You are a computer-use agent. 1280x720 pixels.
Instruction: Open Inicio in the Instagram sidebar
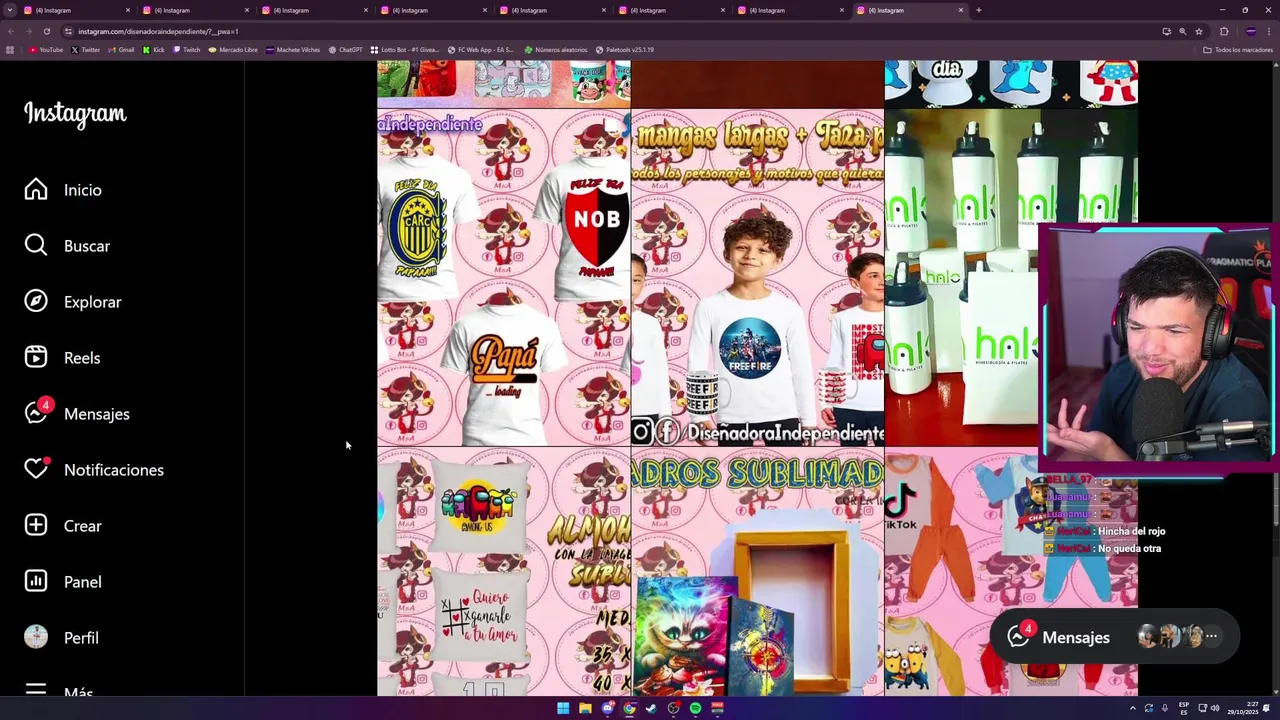(64, 190)
